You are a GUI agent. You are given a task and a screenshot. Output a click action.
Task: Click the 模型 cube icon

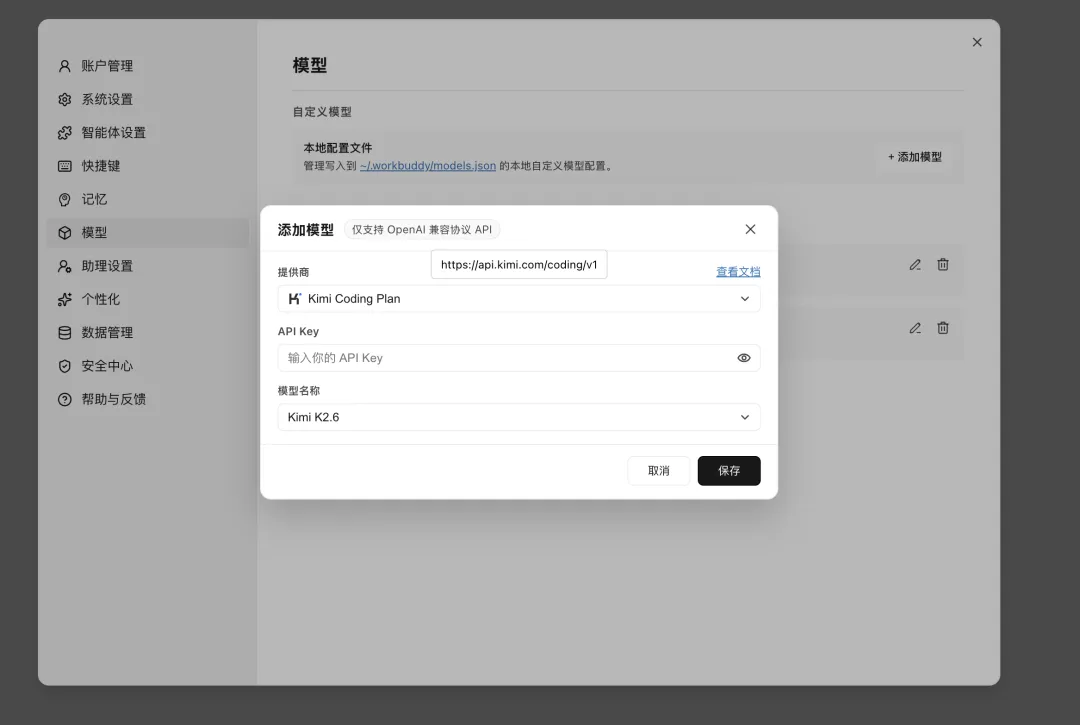(x=65, y=233)
